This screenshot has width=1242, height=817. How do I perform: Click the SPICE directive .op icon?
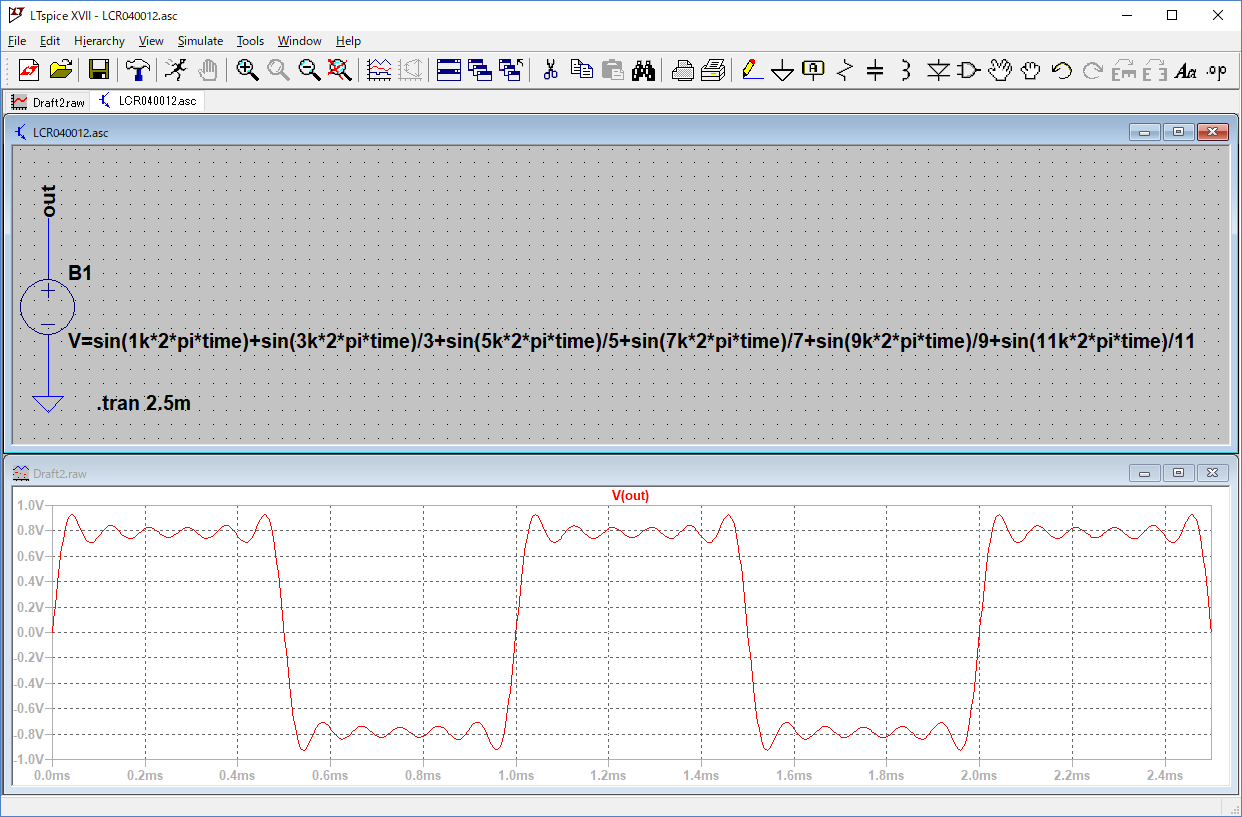click(1216, 69)
